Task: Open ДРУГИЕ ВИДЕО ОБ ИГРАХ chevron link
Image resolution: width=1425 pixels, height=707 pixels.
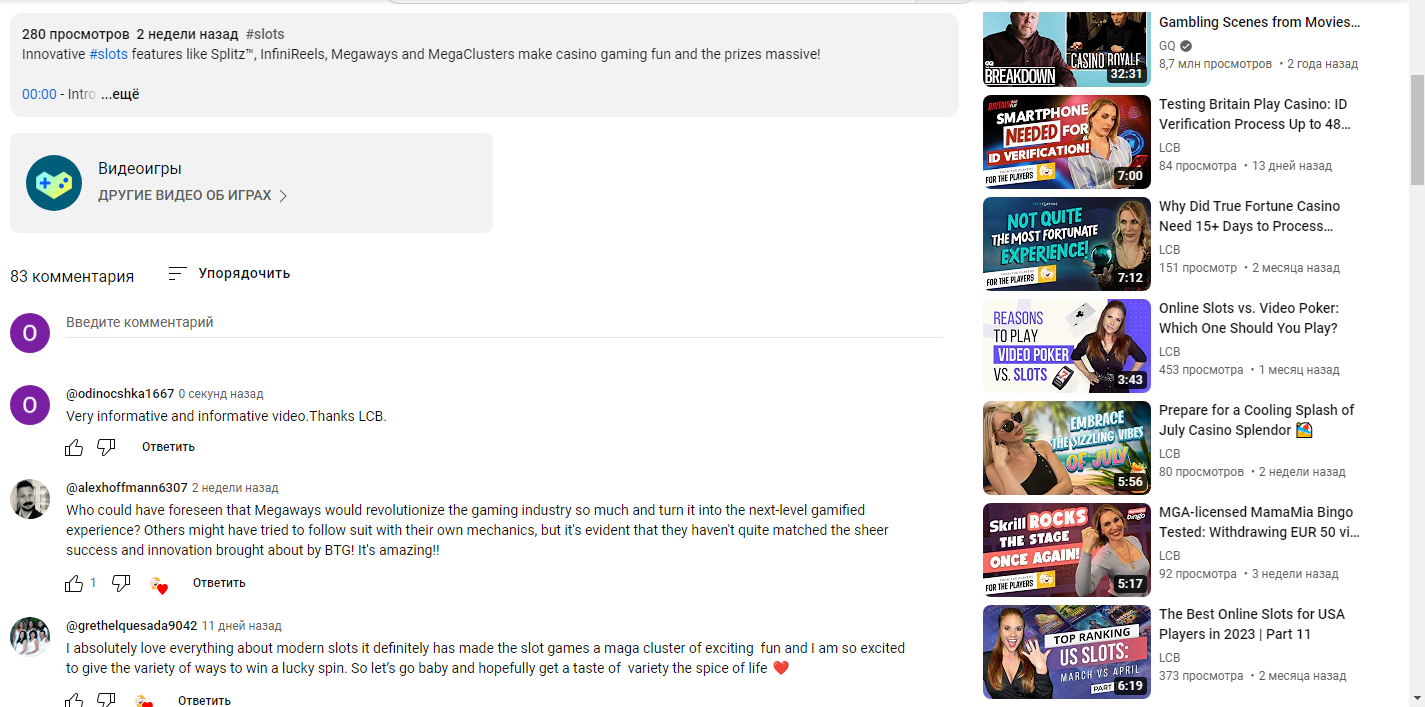Action: [193, 196]
